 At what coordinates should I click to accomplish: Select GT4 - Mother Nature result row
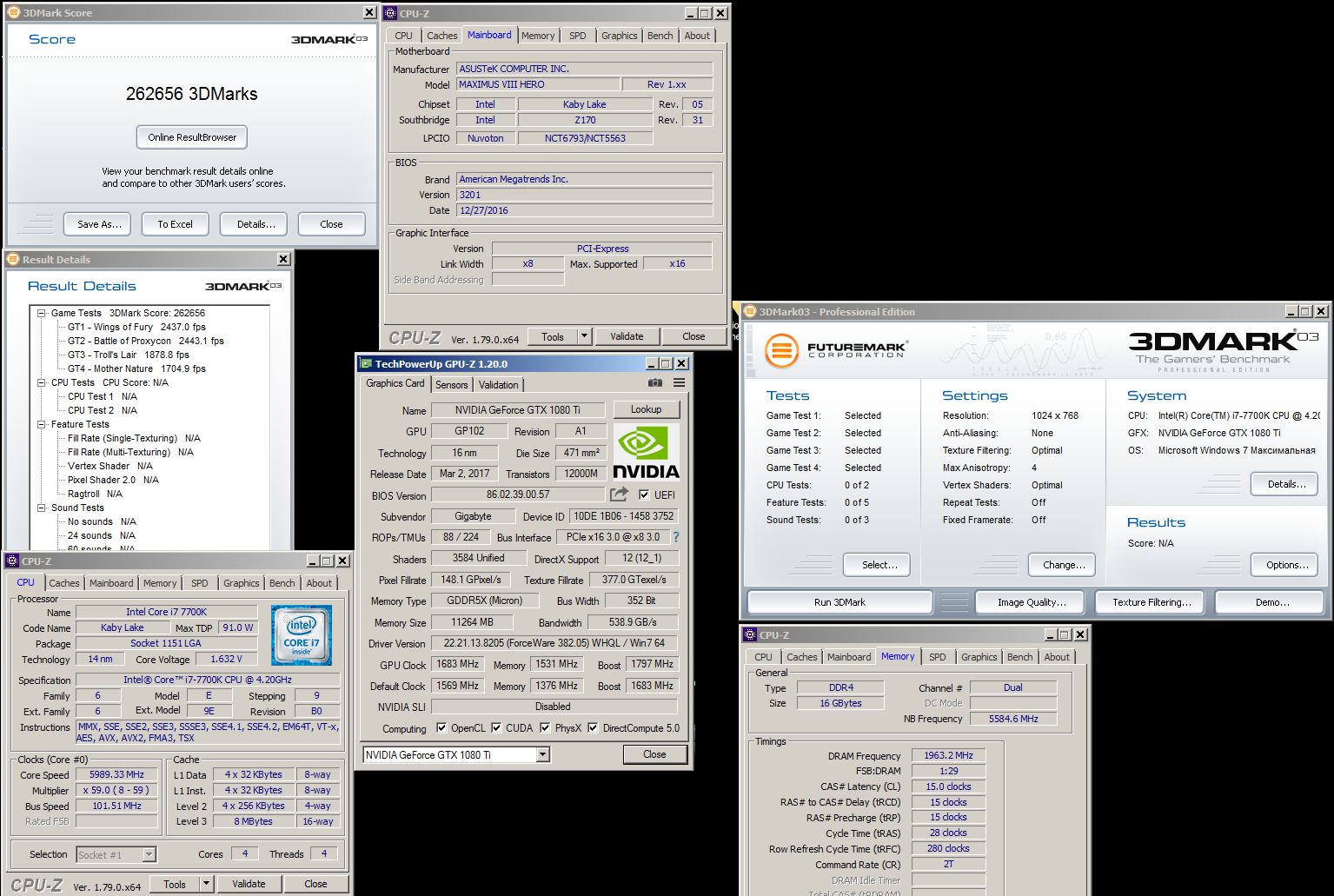point(136,368)
